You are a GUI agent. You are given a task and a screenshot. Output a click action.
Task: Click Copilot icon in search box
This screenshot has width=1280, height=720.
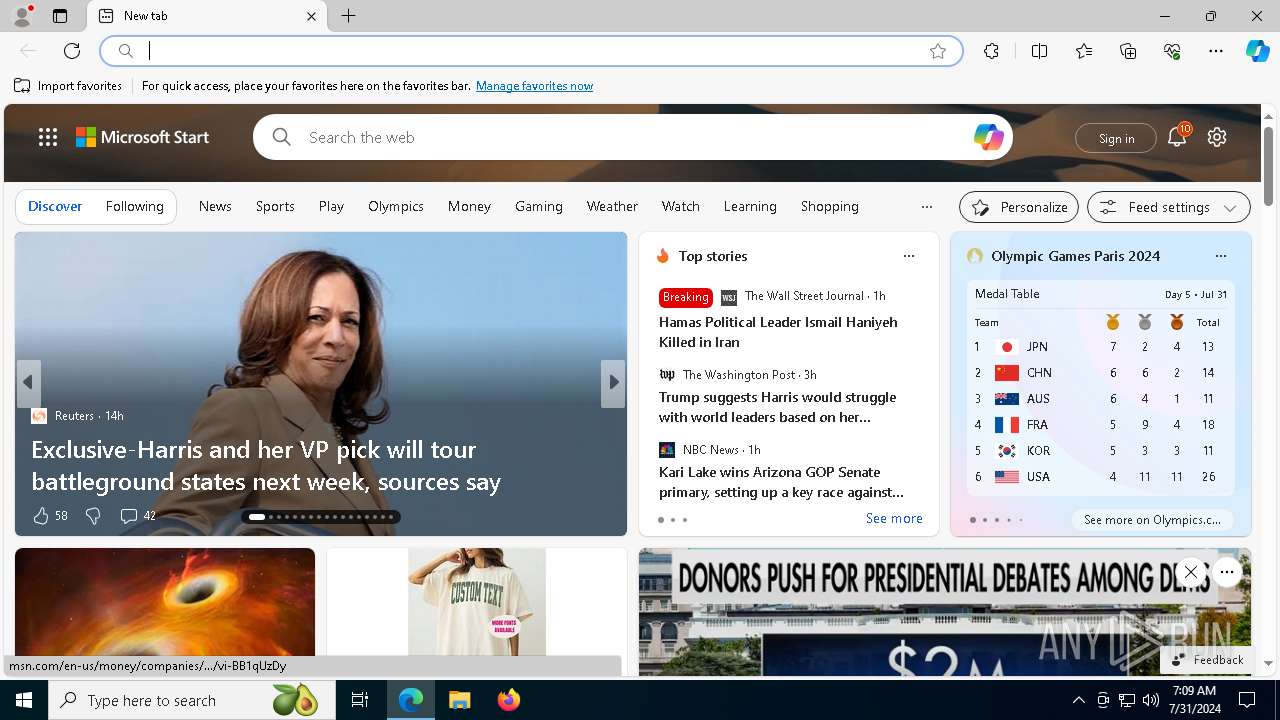click(988, 137)
